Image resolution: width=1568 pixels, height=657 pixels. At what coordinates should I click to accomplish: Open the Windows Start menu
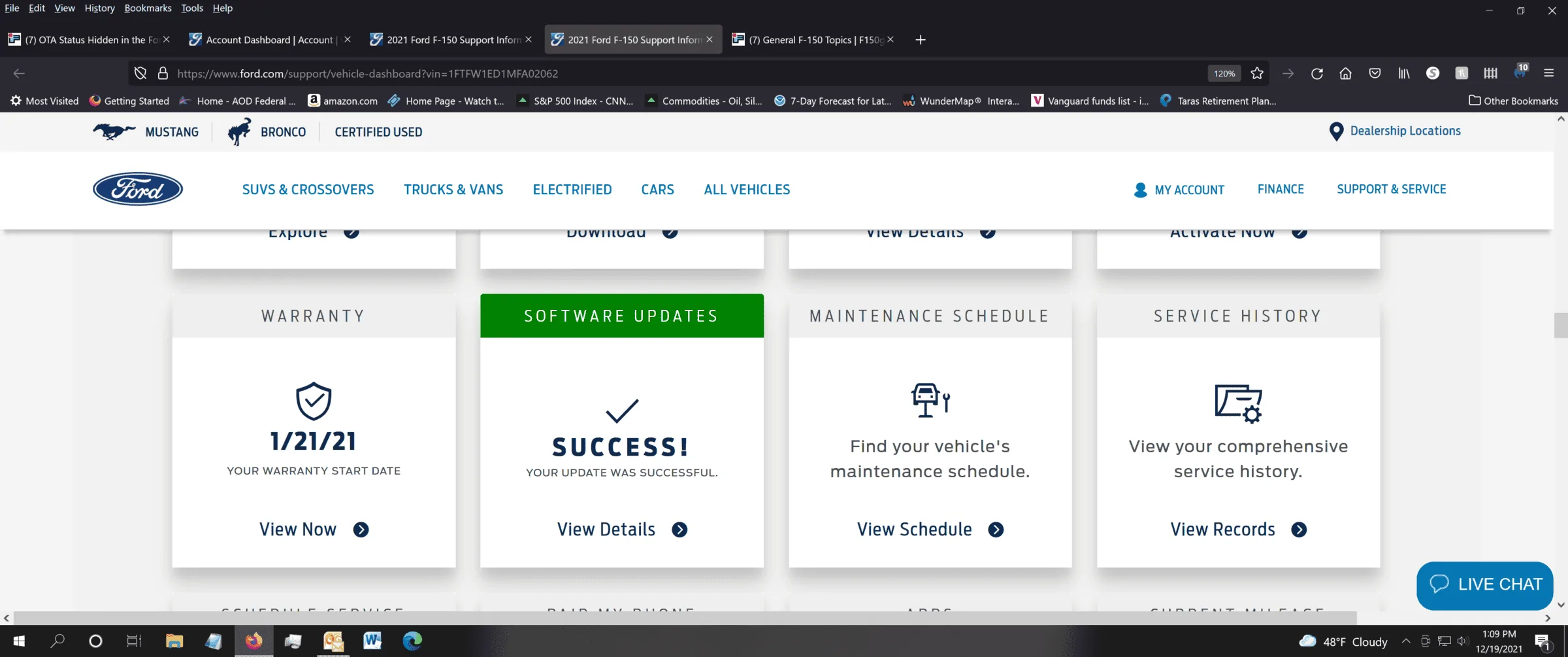(18, 641)
